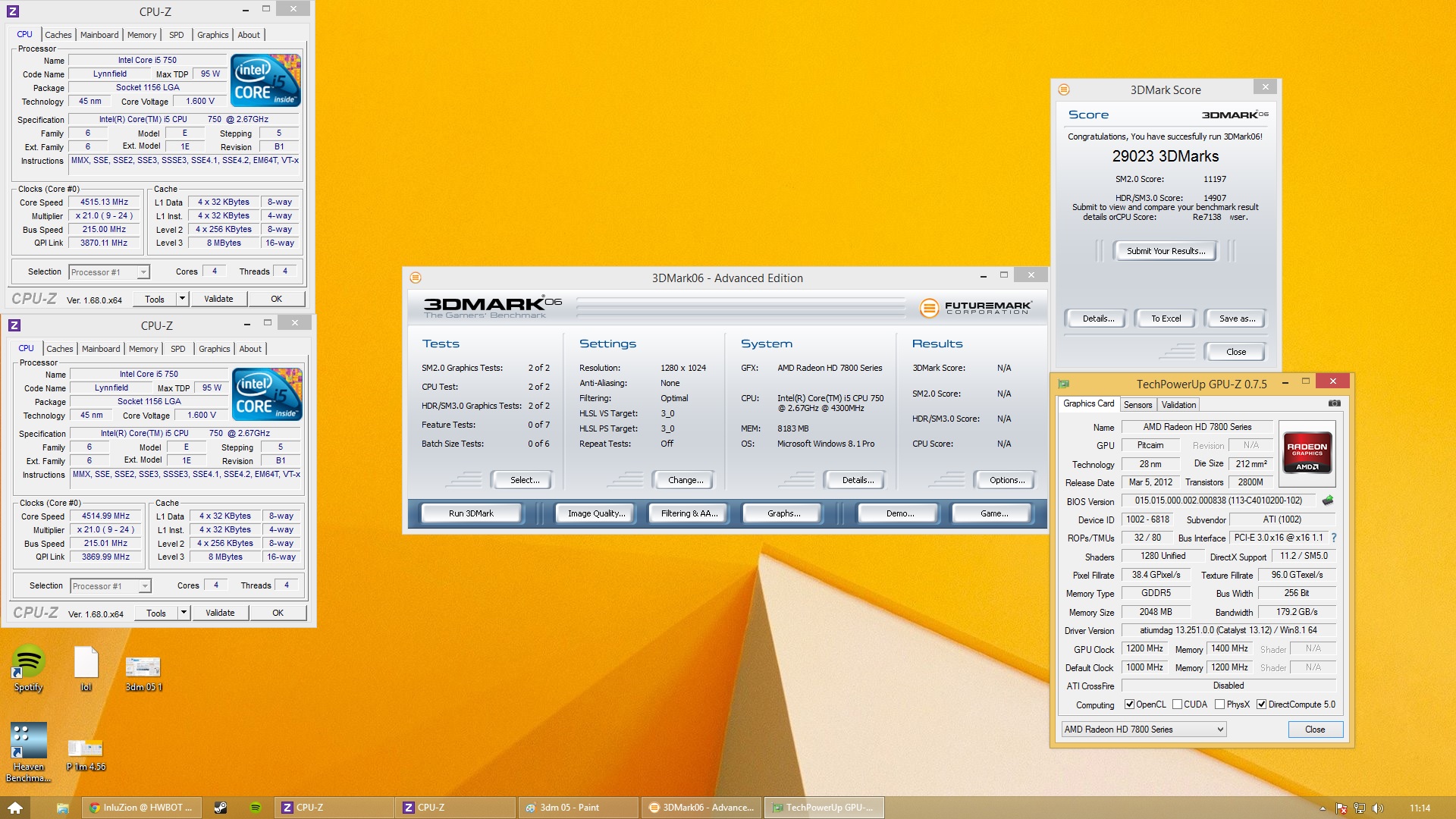The height and width of the screenshot is (819, 1456).
Task: Click the To Excel button
Action: pos(1166,318)
